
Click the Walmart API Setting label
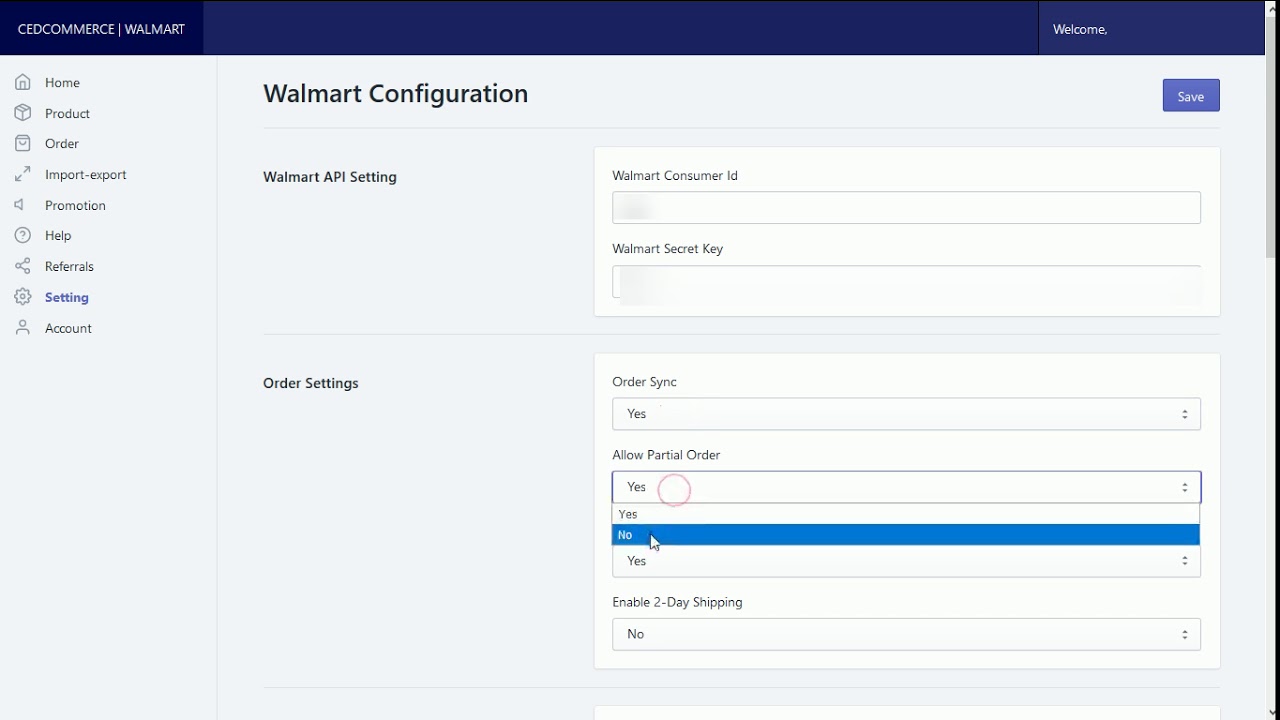coord(330,177)
